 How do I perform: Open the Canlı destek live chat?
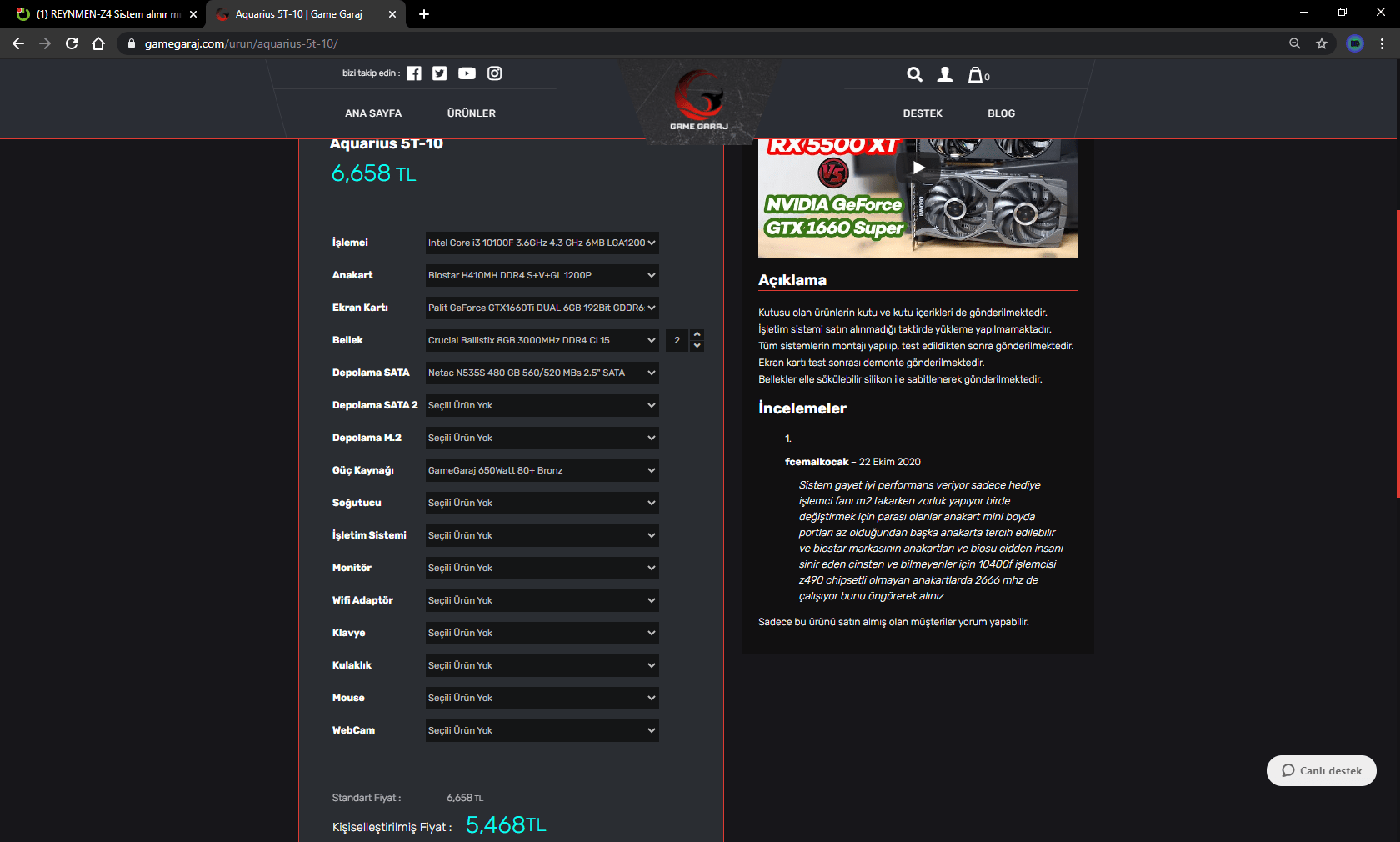1322,770
